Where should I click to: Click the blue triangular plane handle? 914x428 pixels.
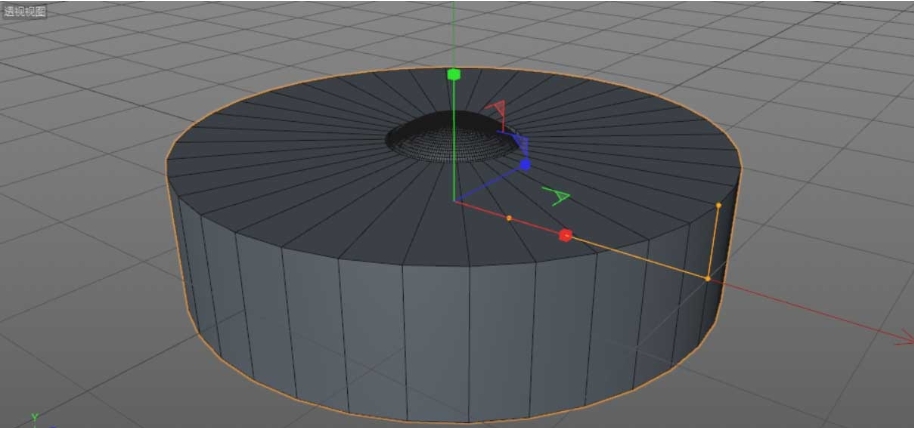point(519,143)
